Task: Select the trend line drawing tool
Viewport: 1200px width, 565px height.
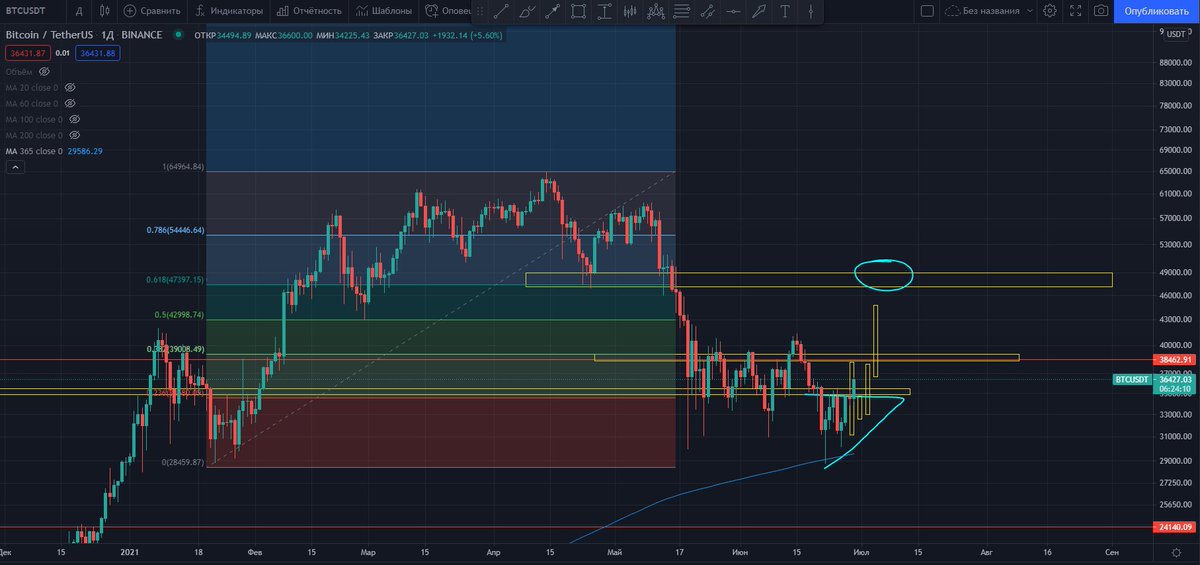Action: pos(502,12)
